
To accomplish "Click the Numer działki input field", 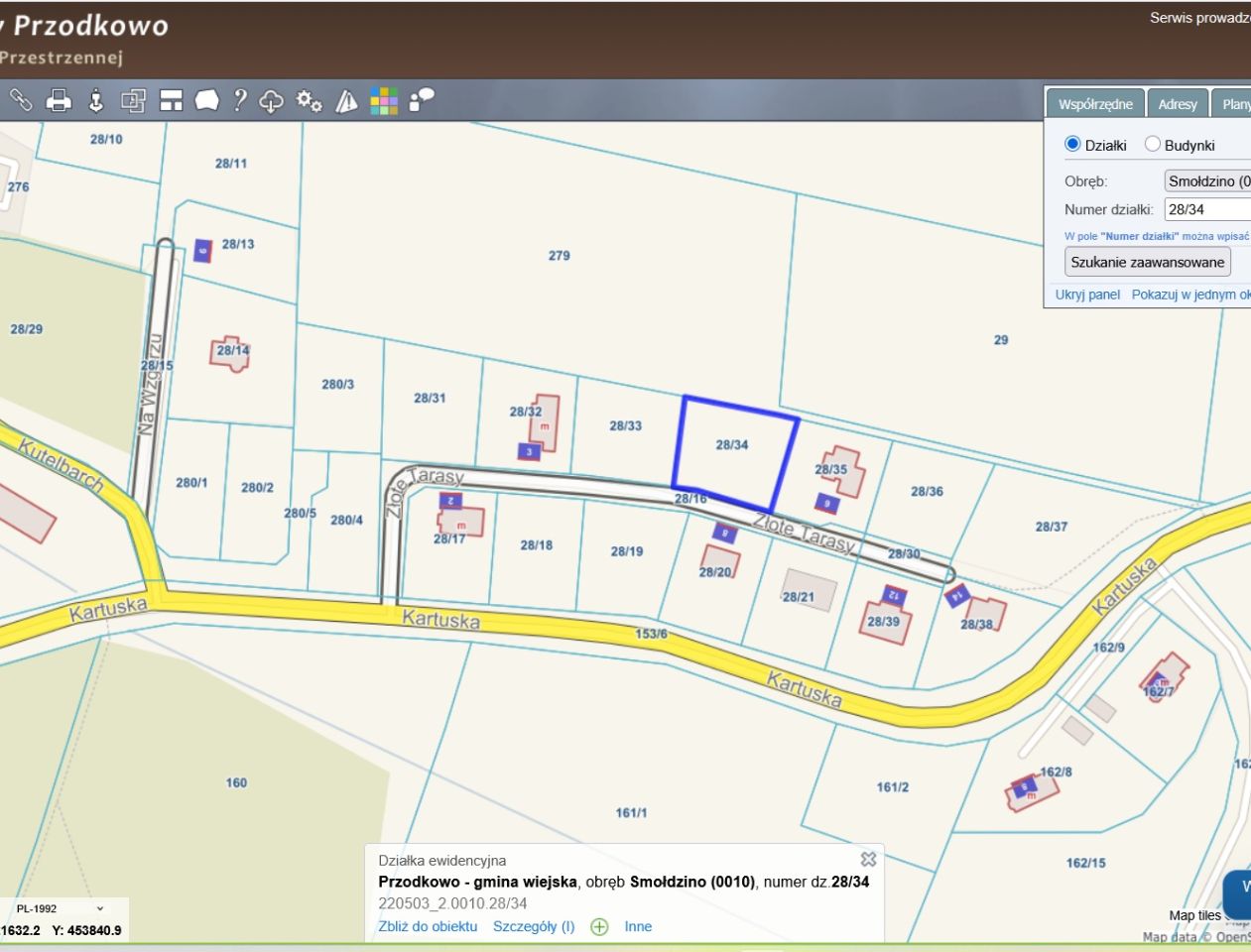I will 1206,209.
